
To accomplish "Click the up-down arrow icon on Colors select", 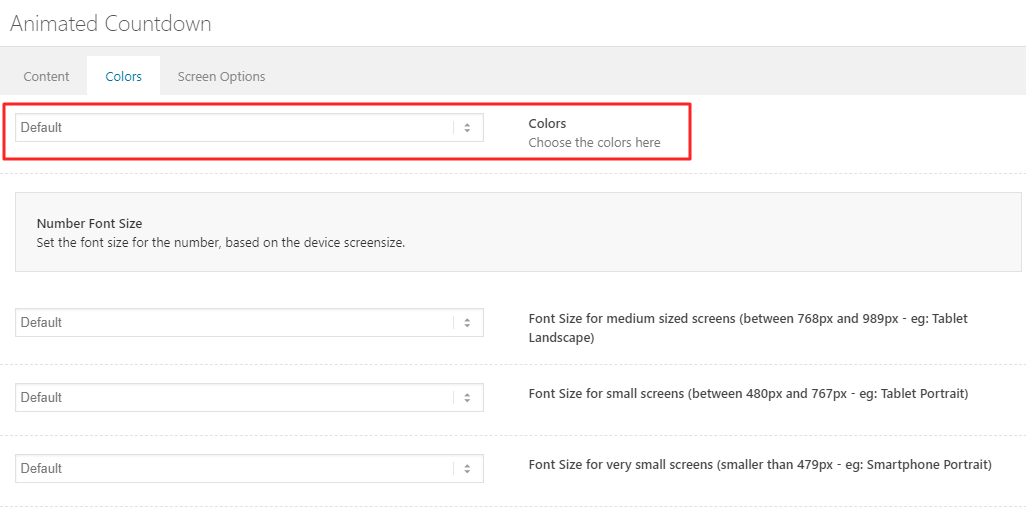I will click(467, 128).
